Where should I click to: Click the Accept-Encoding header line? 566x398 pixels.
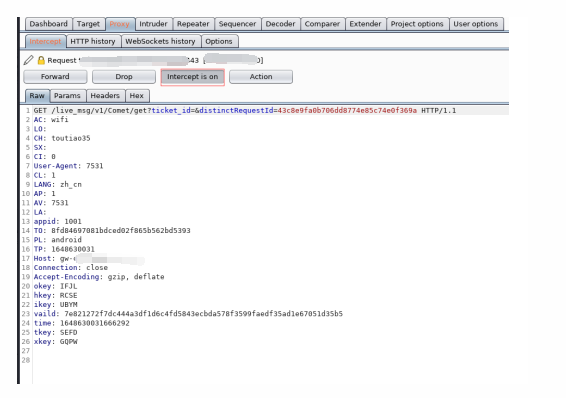pyautogui.click(x=99, y=277)
